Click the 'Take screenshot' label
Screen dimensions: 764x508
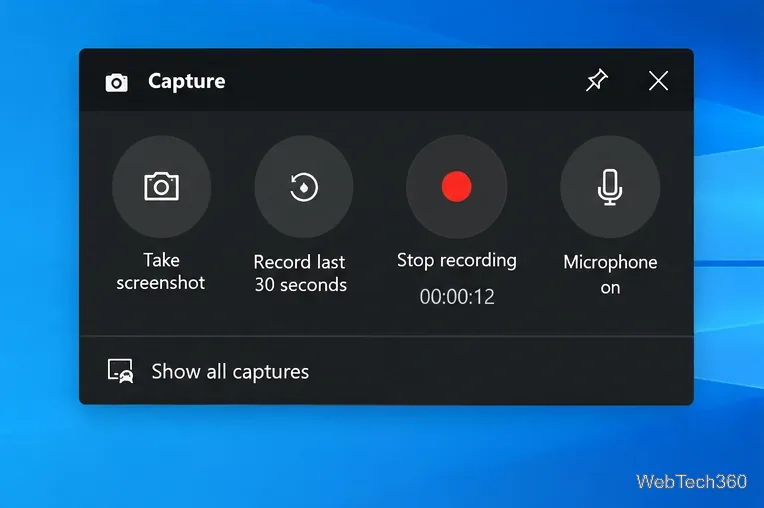pos(161,271)
